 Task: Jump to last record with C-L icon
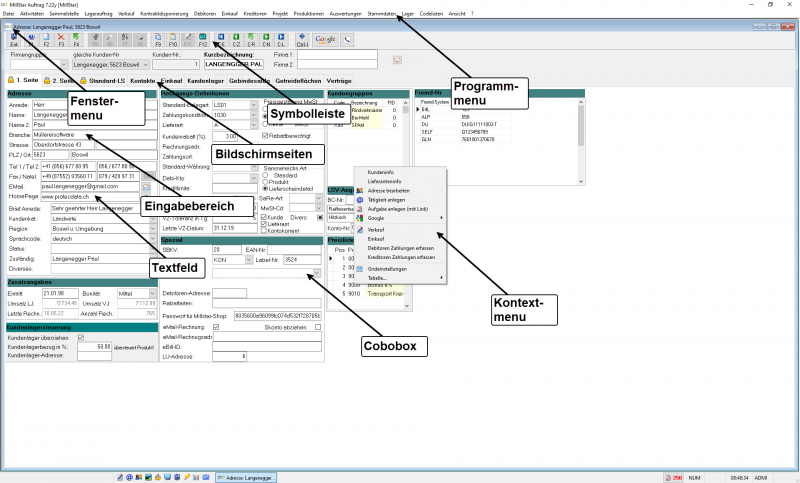[x=281, y=40]
